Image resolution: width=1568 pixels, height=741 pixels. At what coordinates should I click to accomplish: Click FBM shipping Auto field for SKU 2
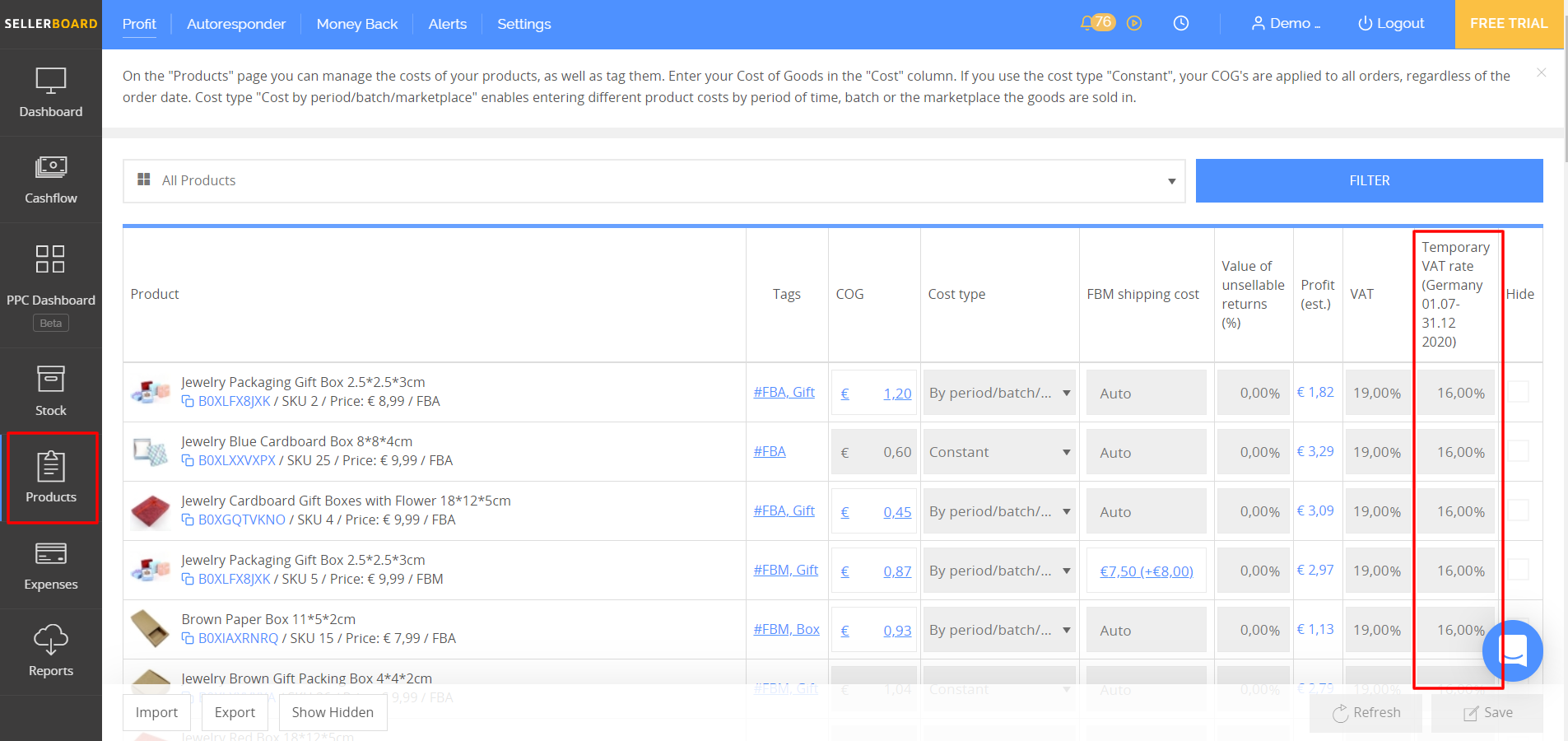1147,393
